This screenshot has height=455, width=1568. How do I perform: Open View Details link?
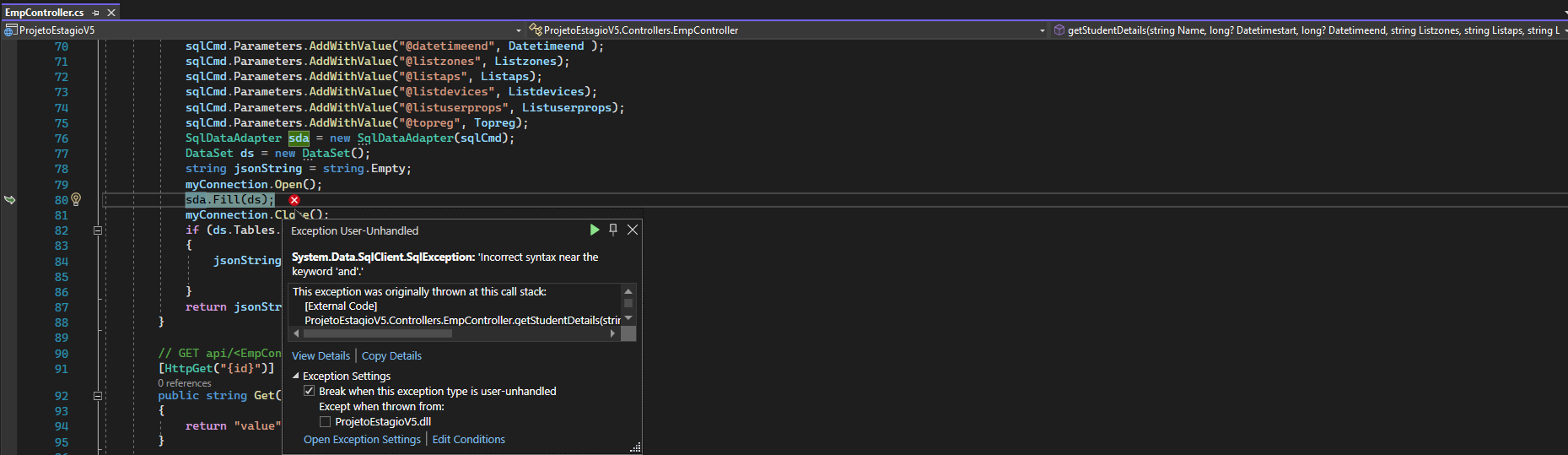(321, 356)
